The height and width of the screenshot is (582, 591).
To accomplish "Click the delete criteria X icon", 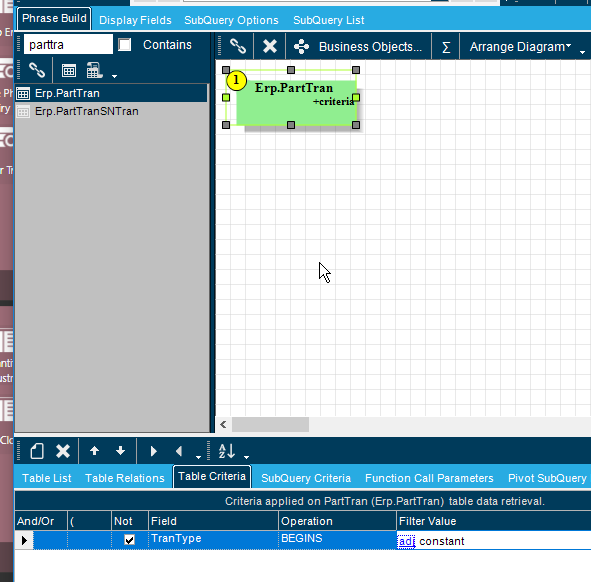I will tap(63, 451).
